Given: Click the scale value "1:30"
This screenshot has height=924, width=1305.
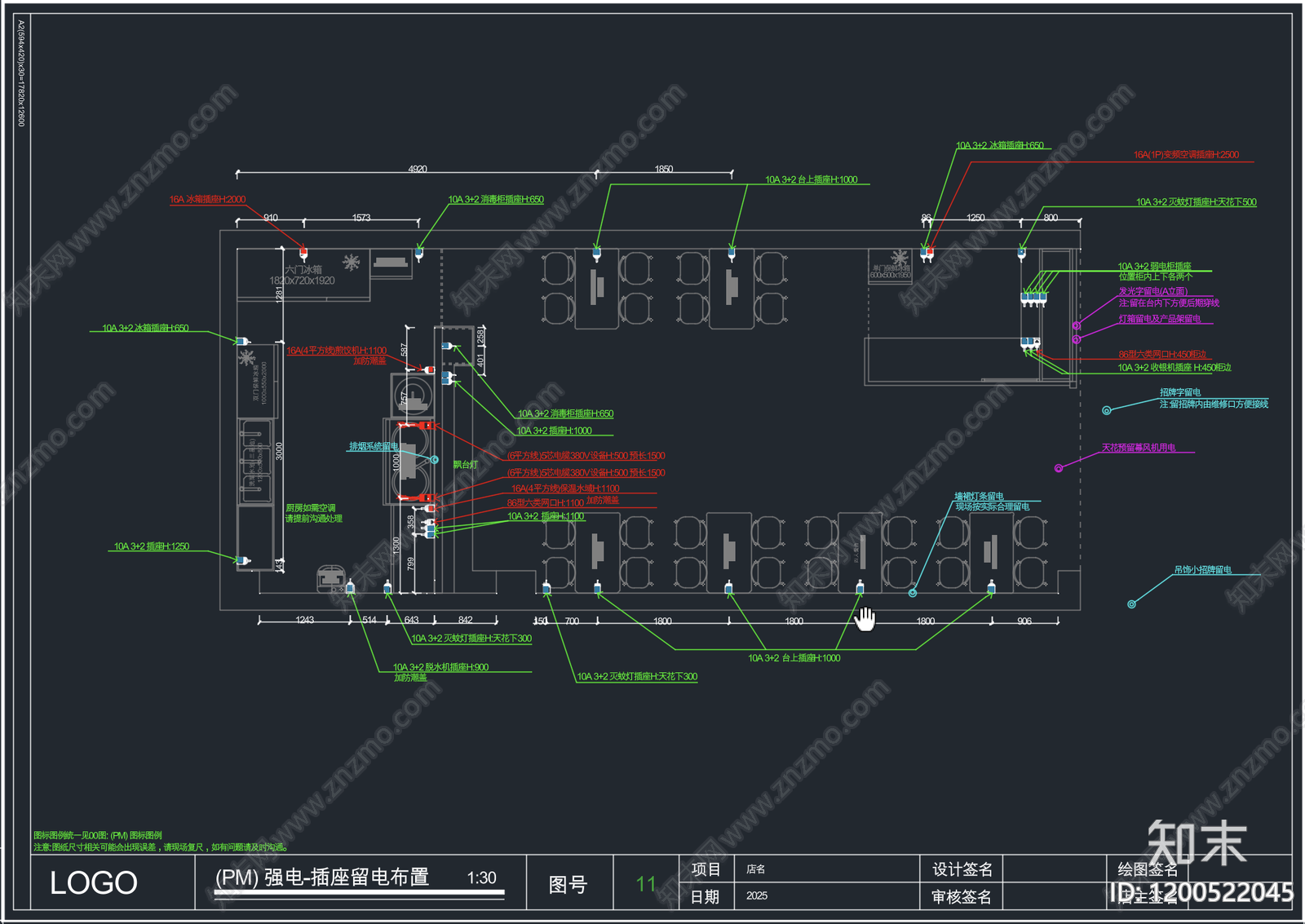Looking at the screenshot, I should pyautogui.click(x=481, y=878).
